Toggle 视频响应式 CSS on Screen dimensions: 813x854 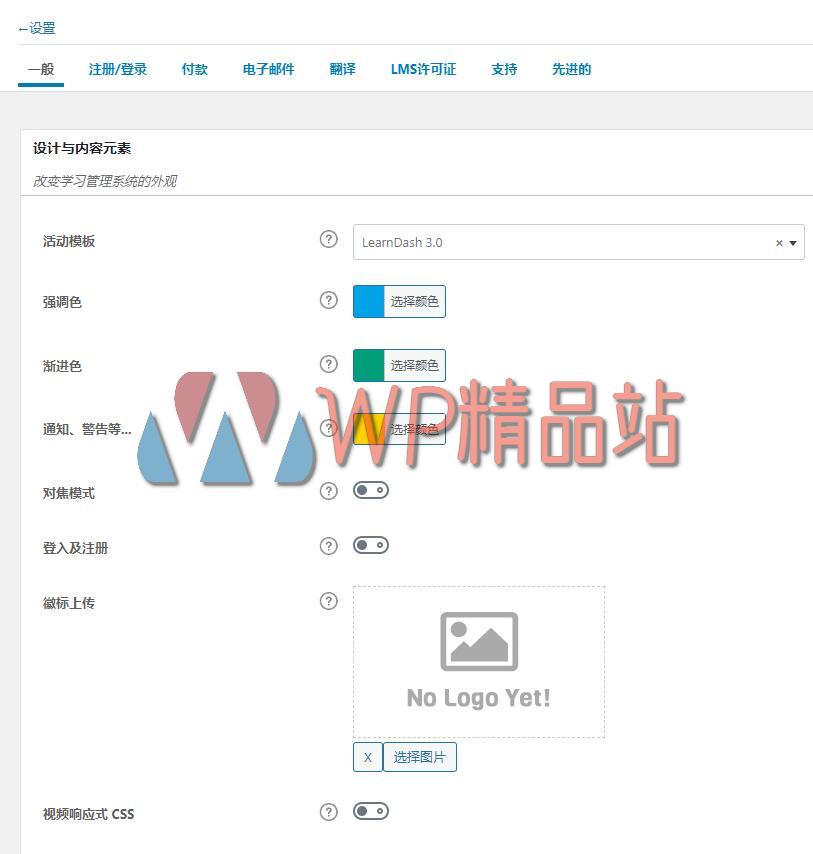(x=370, y=811)
